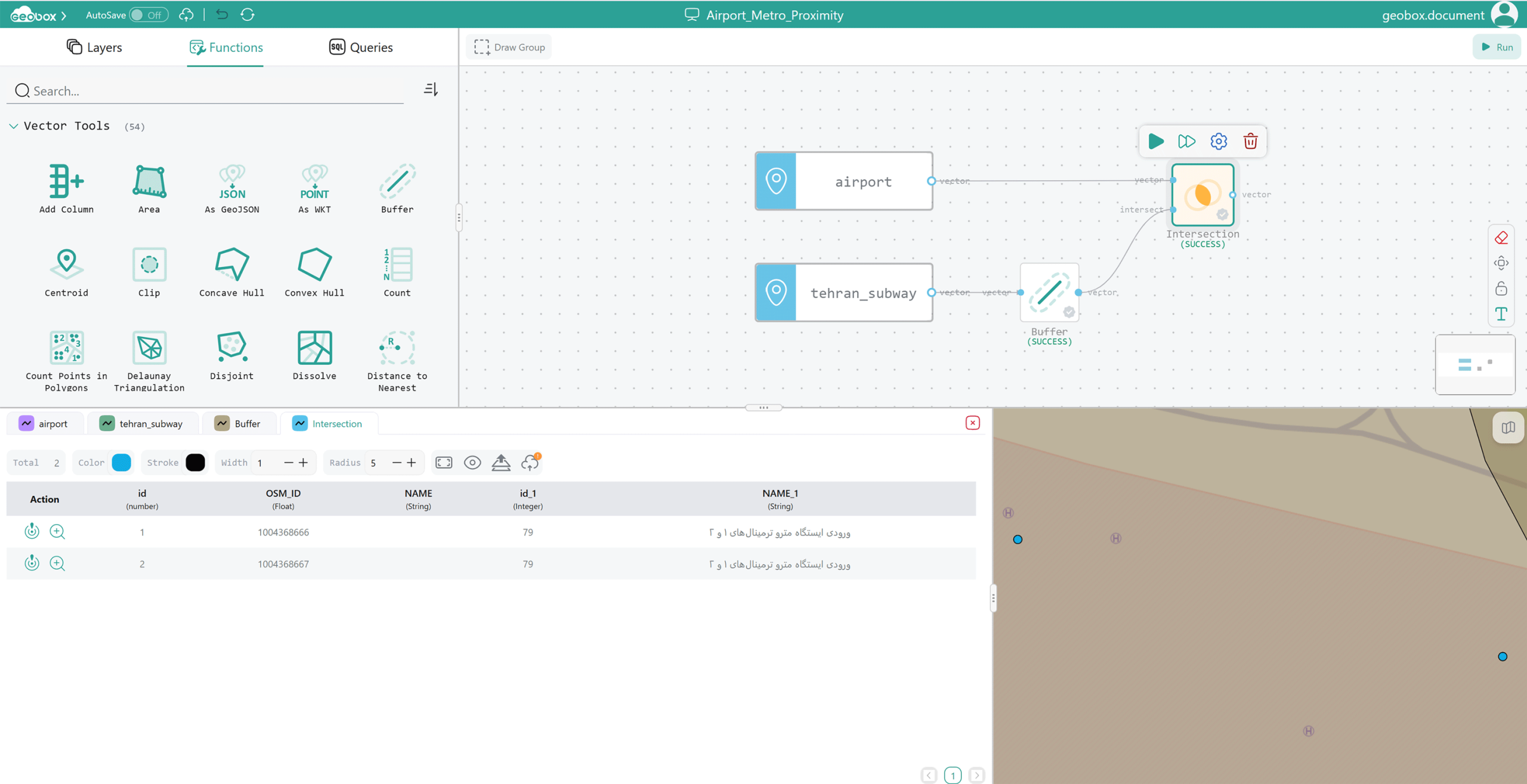The width and height of the screenshot is (1527, 784).
Task: Click the center/fit view icon on canvas toolbar
Action: 1501,263
